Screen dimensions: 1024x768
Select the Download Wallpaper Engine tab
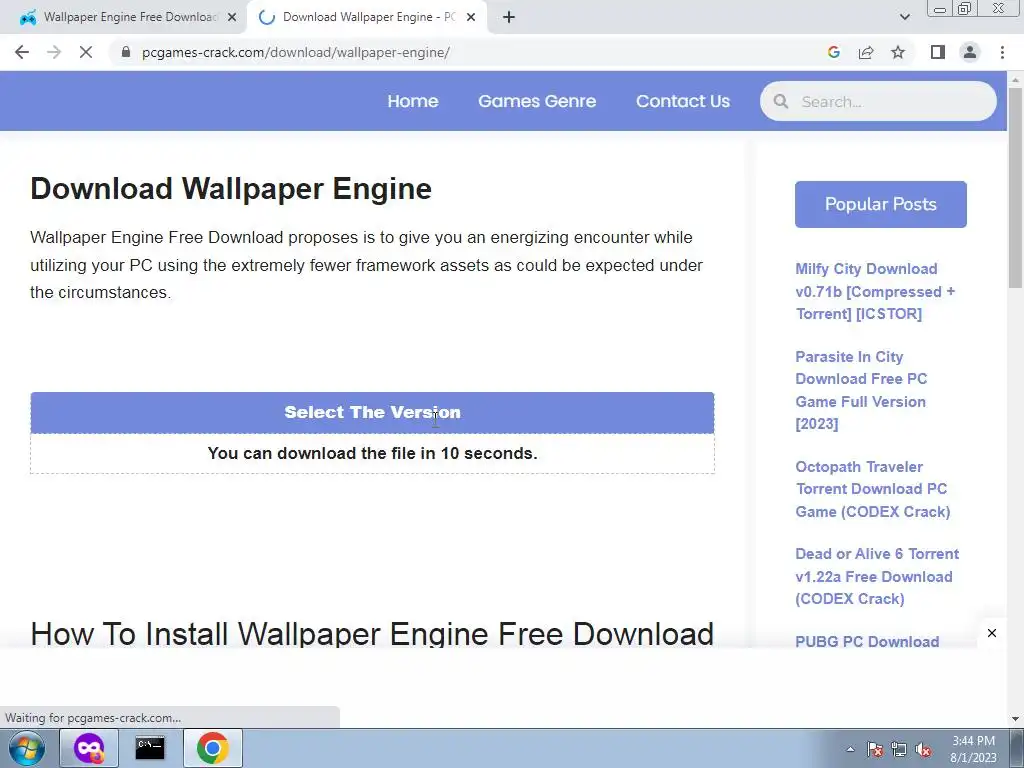[366, 17]
